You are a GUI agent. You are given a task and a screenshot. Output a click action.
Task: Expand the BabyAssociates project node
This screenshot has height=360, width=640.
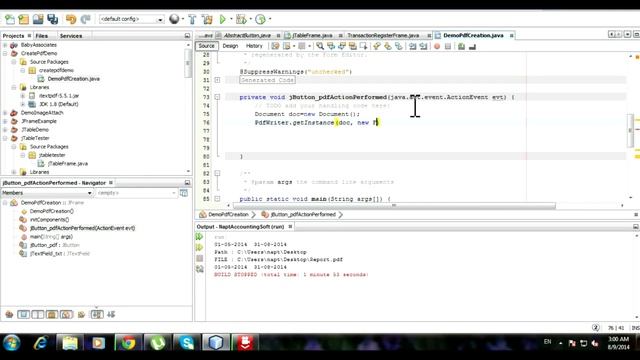pyautogui.click(x=5, y=45)
